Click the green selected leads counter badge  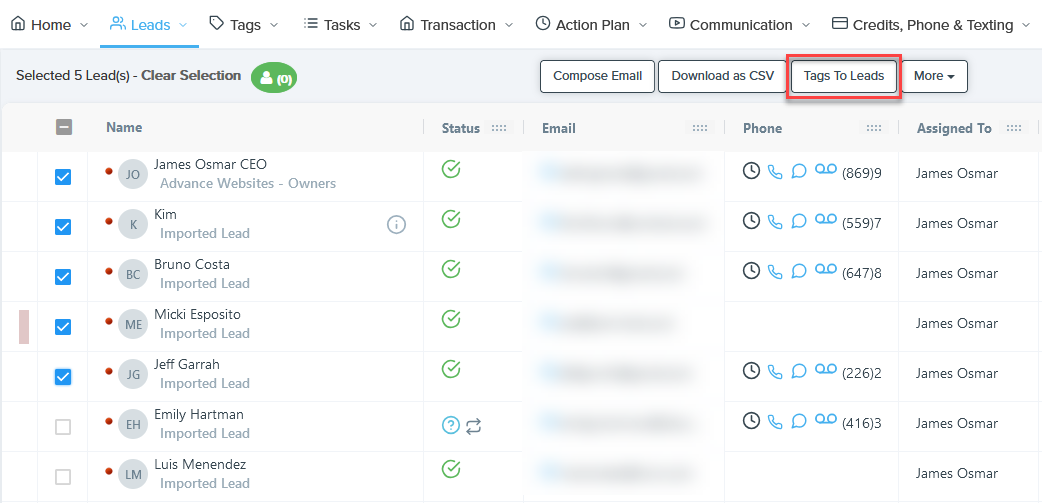click(x=274, y=78)
